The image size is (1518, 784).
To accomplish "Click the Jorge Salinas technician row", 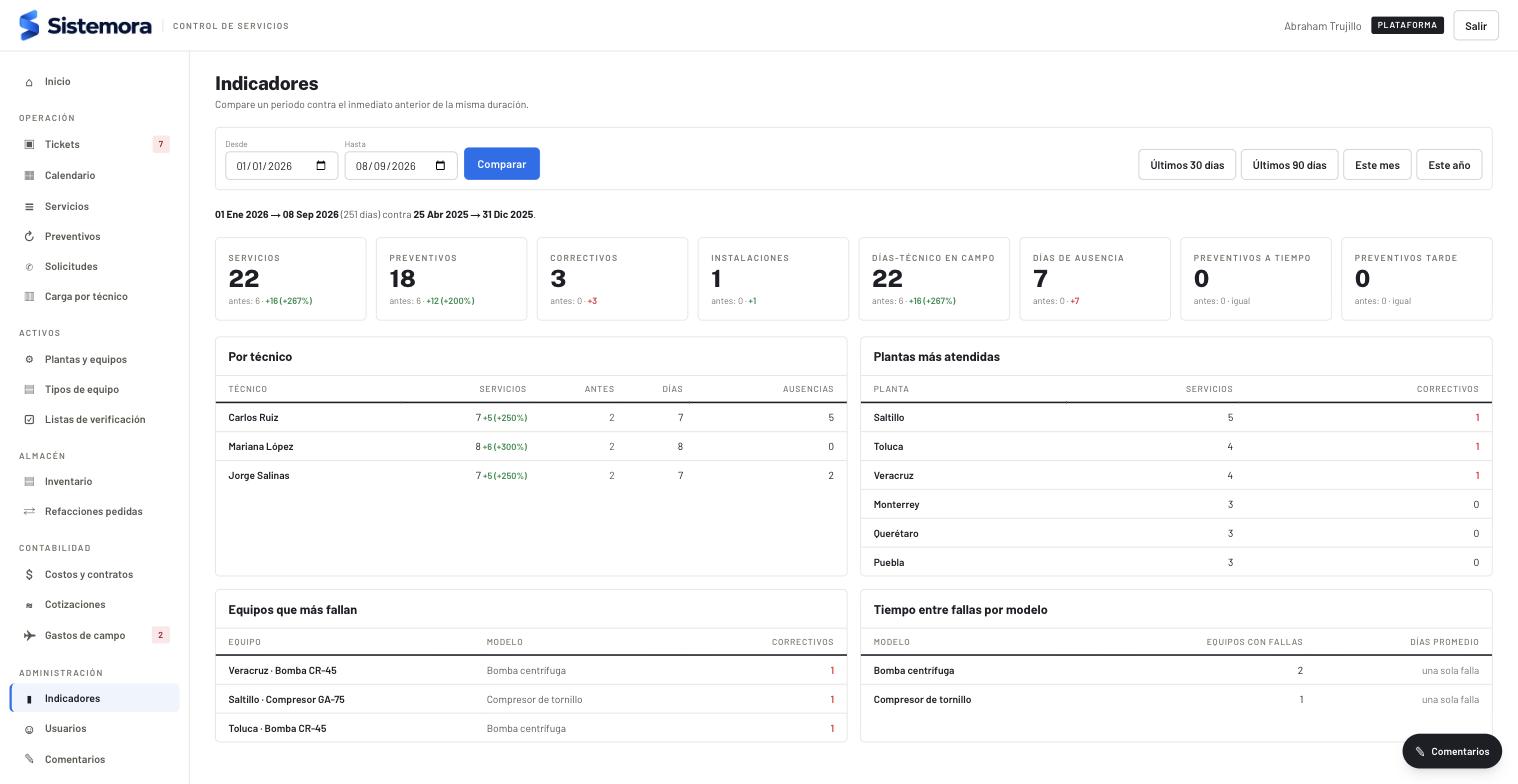I will [531, 476].
